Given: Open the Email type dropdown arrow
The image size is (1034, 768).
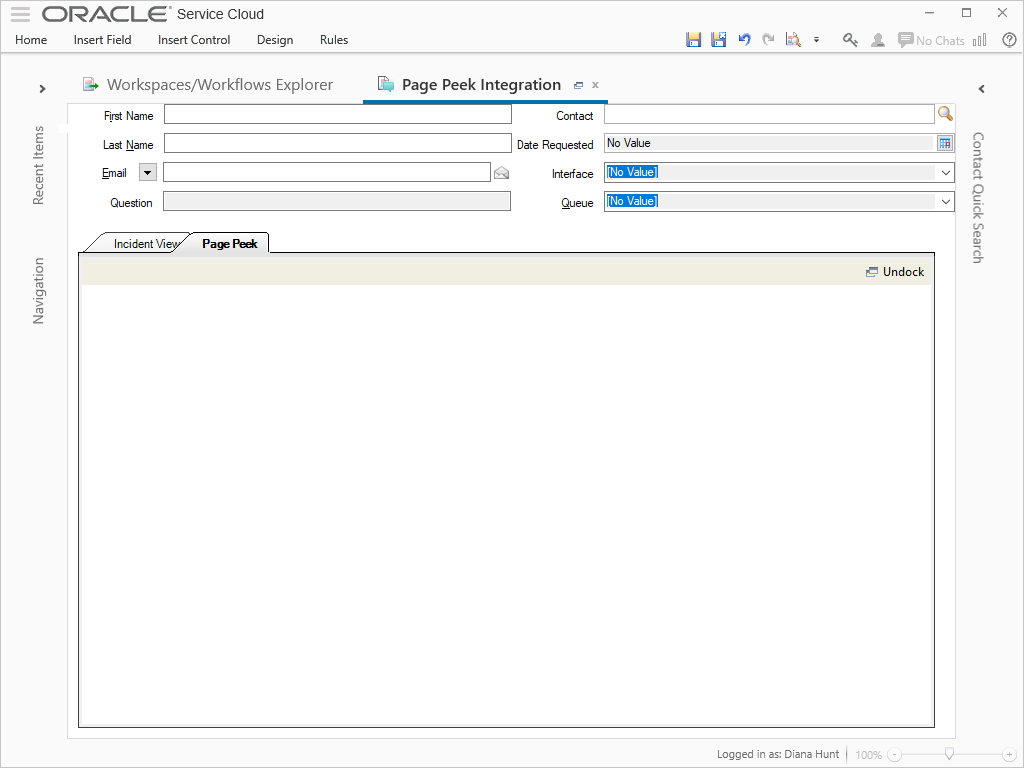Looking at the screenshot, I should (147, 172).
